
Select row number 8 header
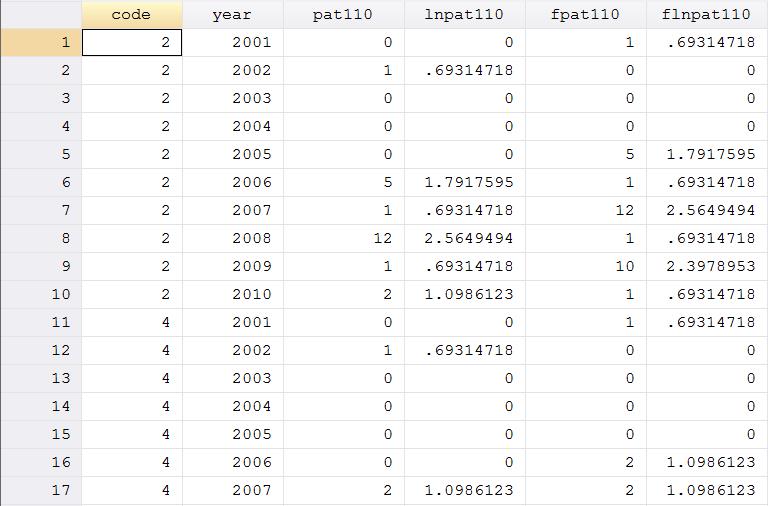coord(40,239)
